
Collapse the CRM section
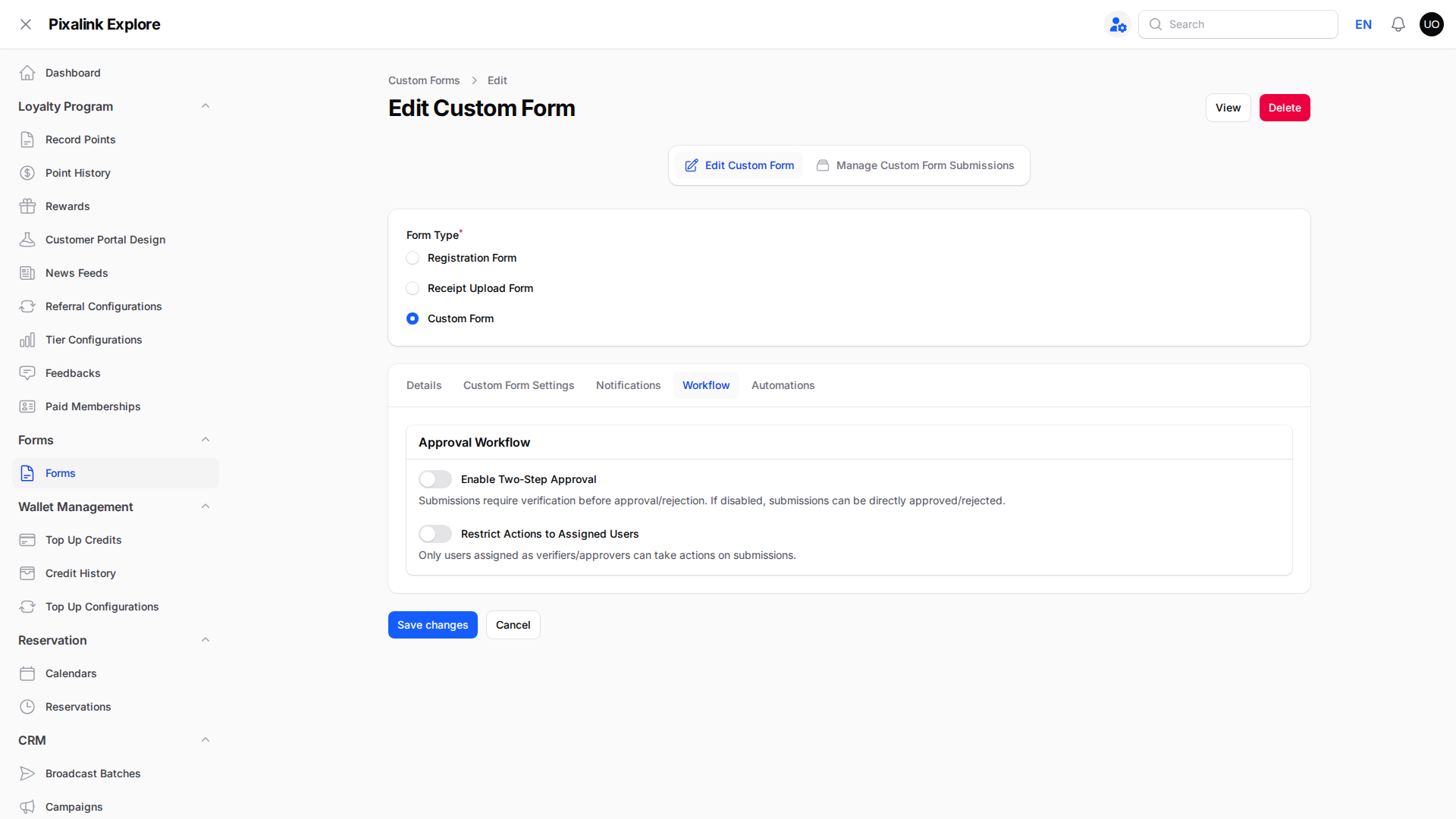click(x=206, y=740)
